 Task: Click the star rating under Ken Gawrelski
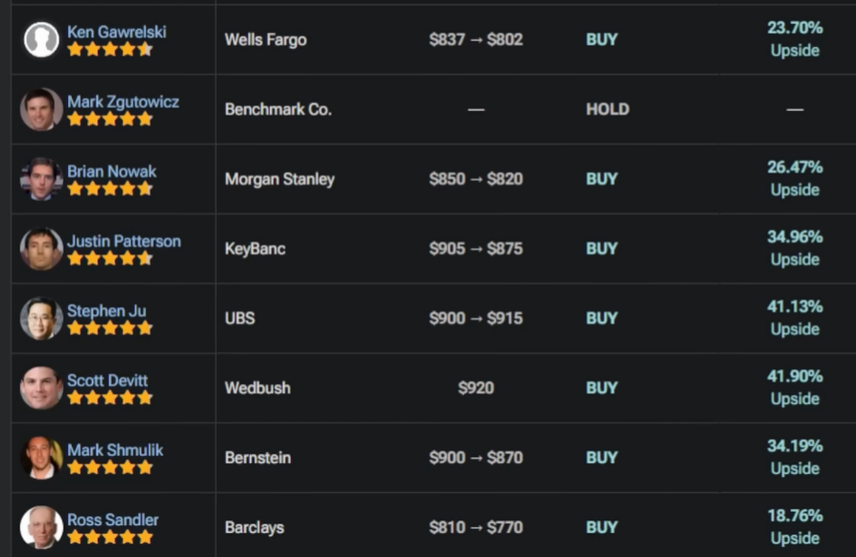(x=110, y=50)
